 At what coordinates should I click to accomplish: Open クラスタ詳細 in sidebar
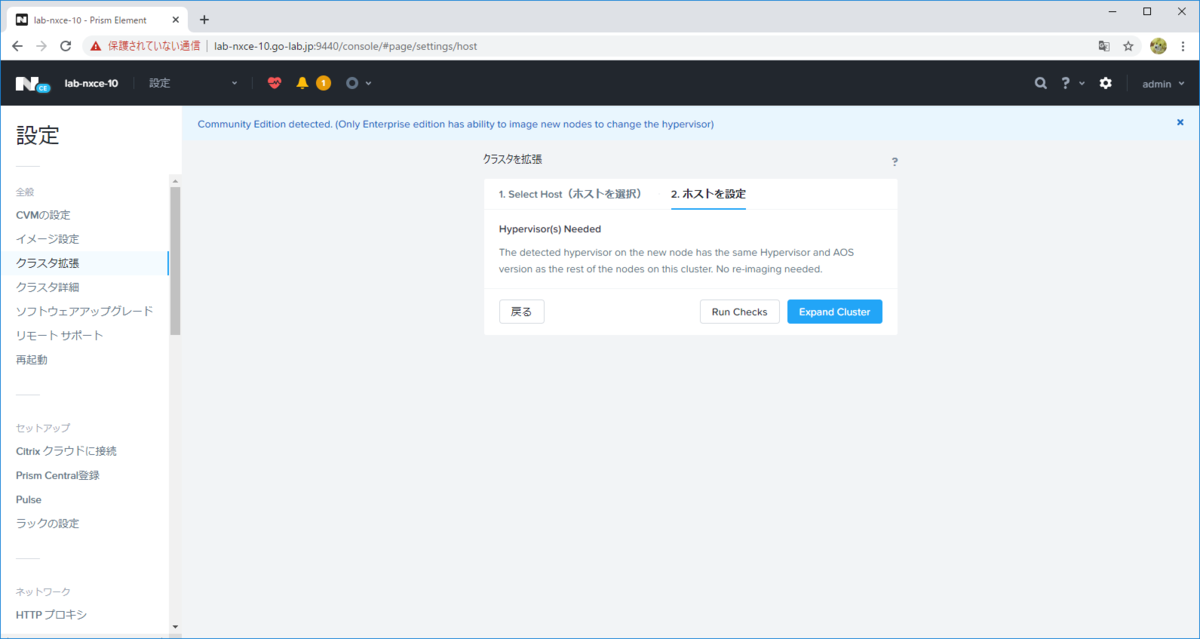point(47,287)
